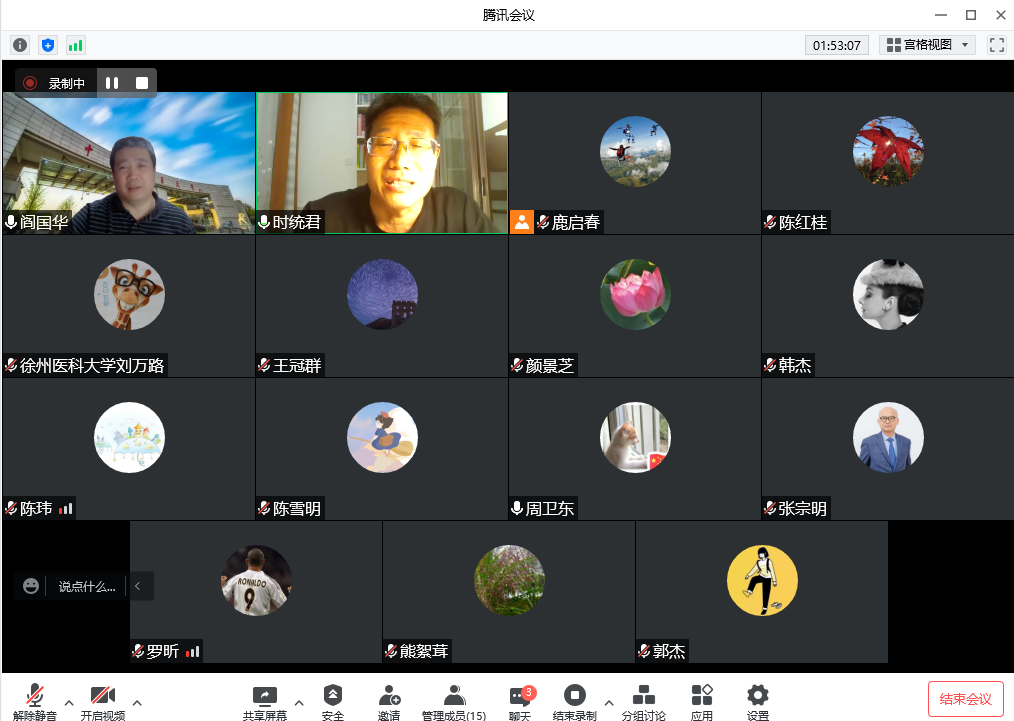1014x721 pixels.
Task: Expand the audio options arrow beside 解除静音
Action: coord(69,701)
